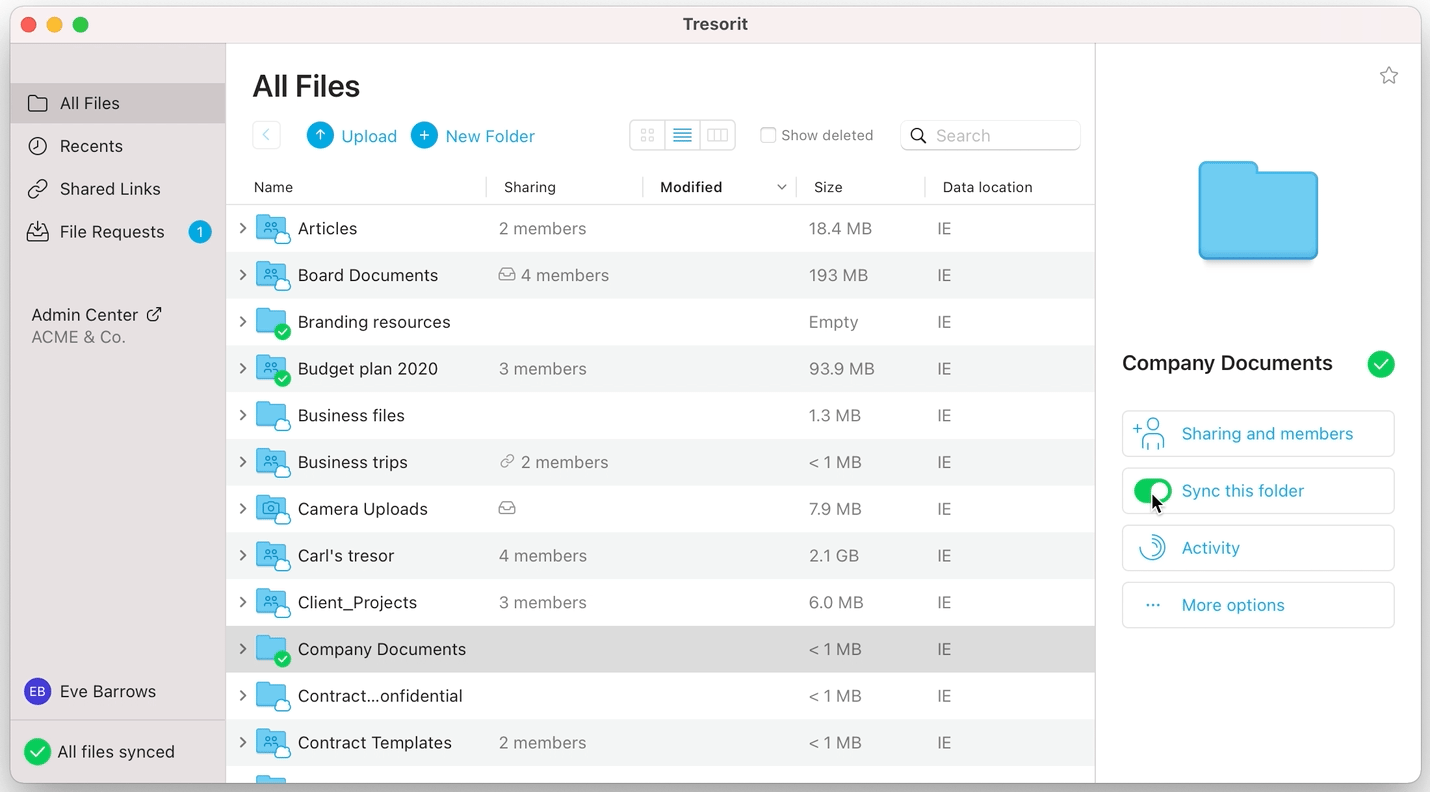The image size is (1430, 792).
Task: Click the three-dots icon in More options
Action: (x=1153, y=605)
